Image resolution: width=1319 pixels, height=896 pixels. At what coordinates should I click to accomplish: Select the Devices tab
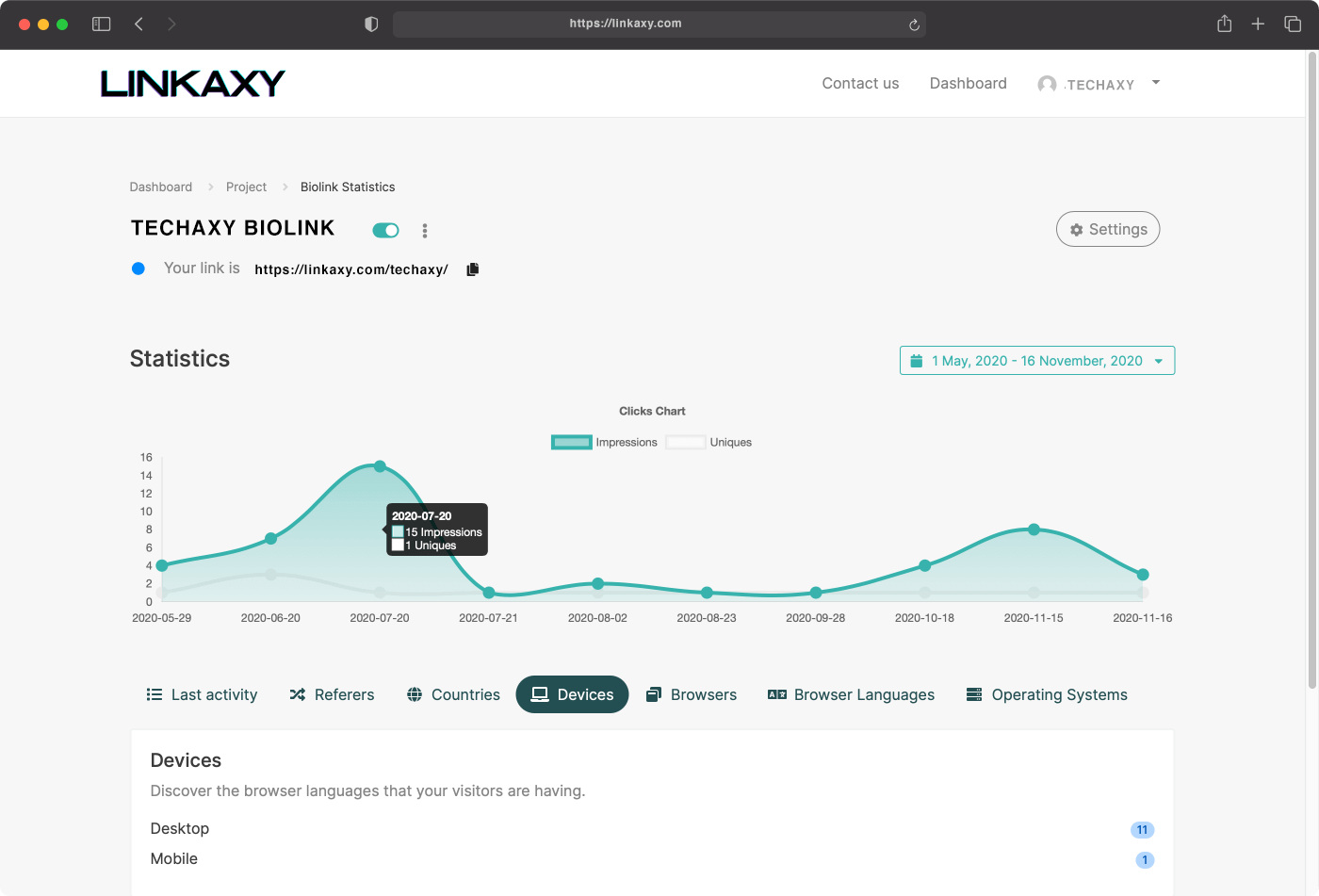(x=572, y=694)
